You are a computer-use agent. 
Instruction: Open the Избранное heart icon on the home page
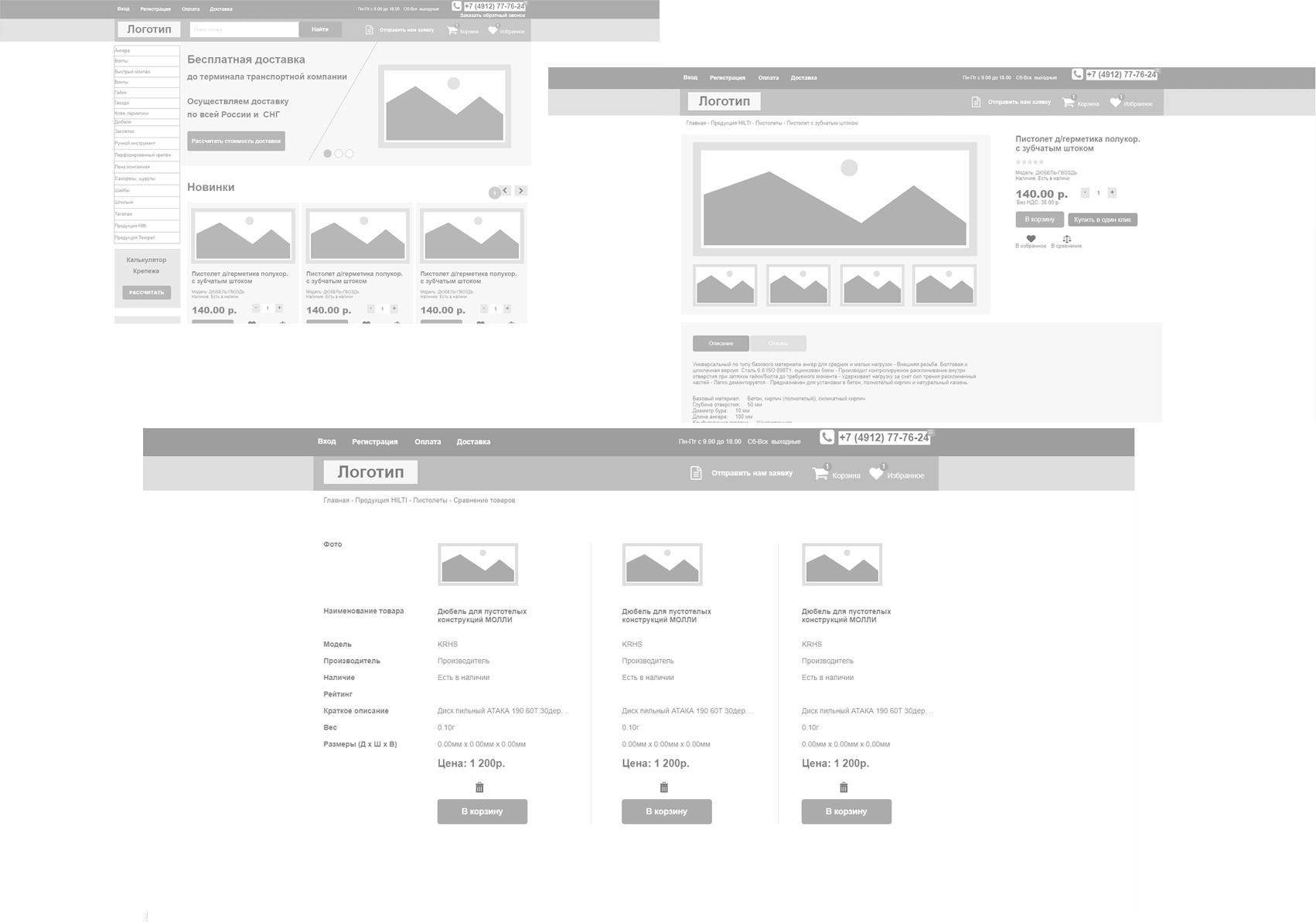click(x=493, y=30)
